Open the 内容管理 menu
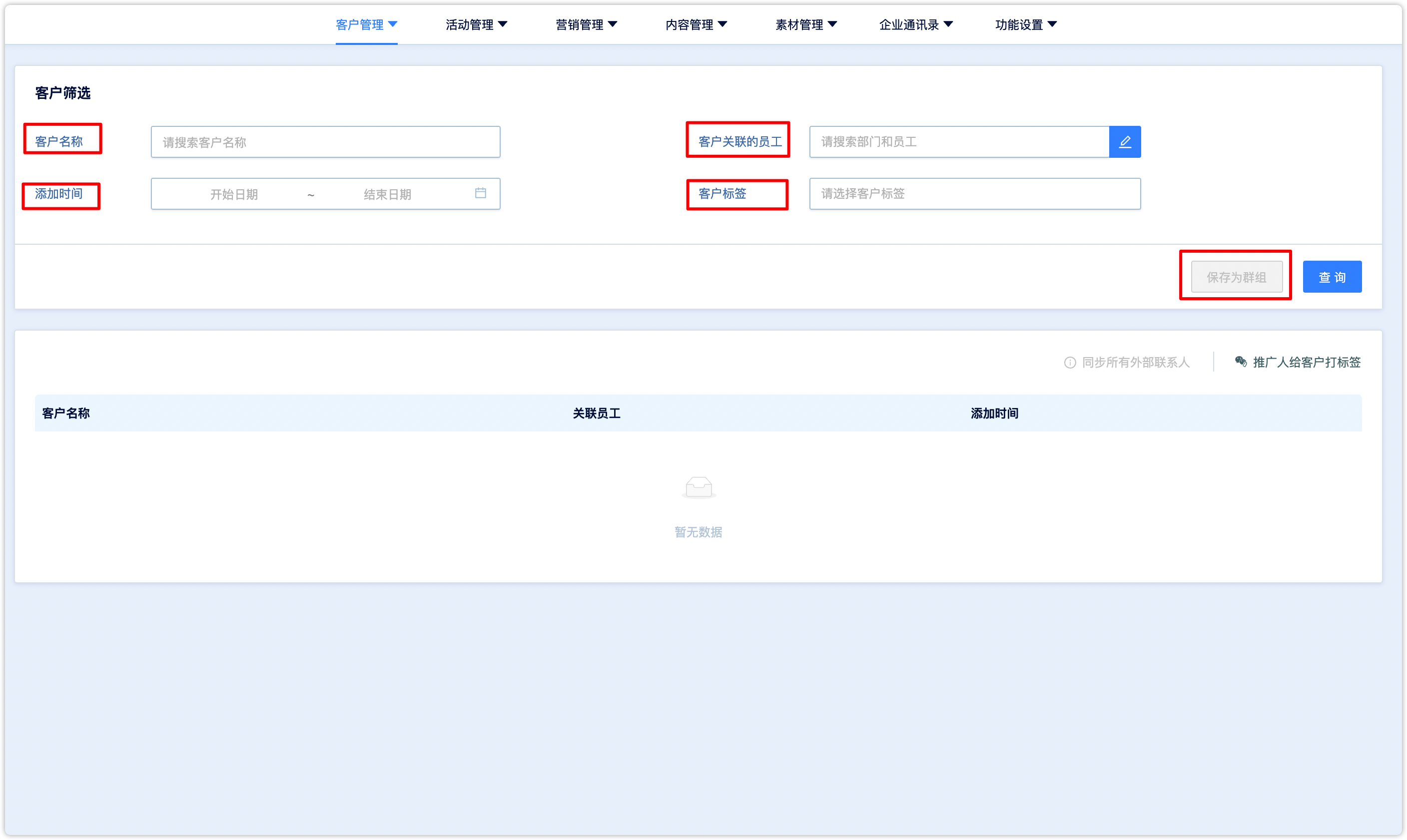1407x840 pixels. point(696,24)
